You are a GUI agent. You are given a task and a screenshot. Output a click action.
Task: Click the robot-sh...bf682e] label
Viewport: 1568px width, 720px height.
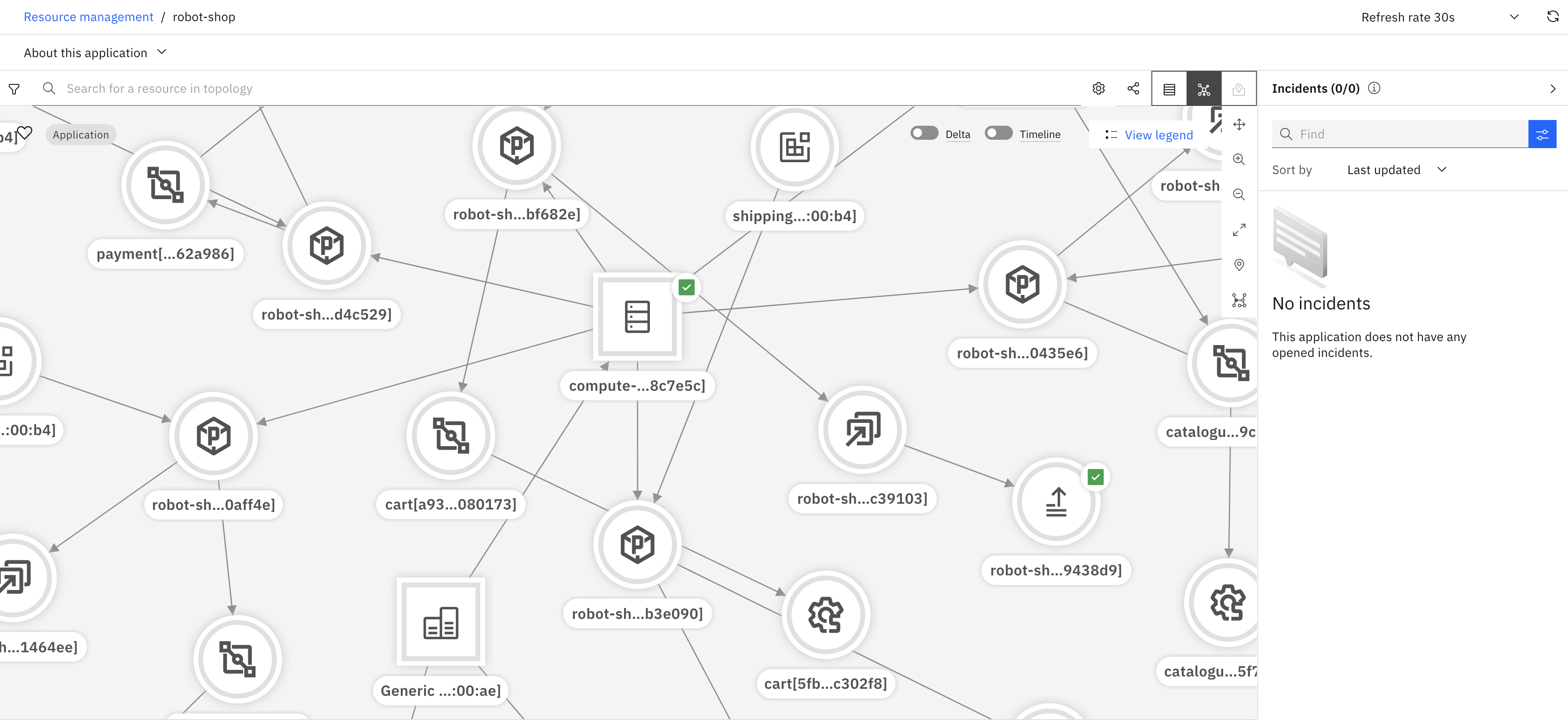517,214
